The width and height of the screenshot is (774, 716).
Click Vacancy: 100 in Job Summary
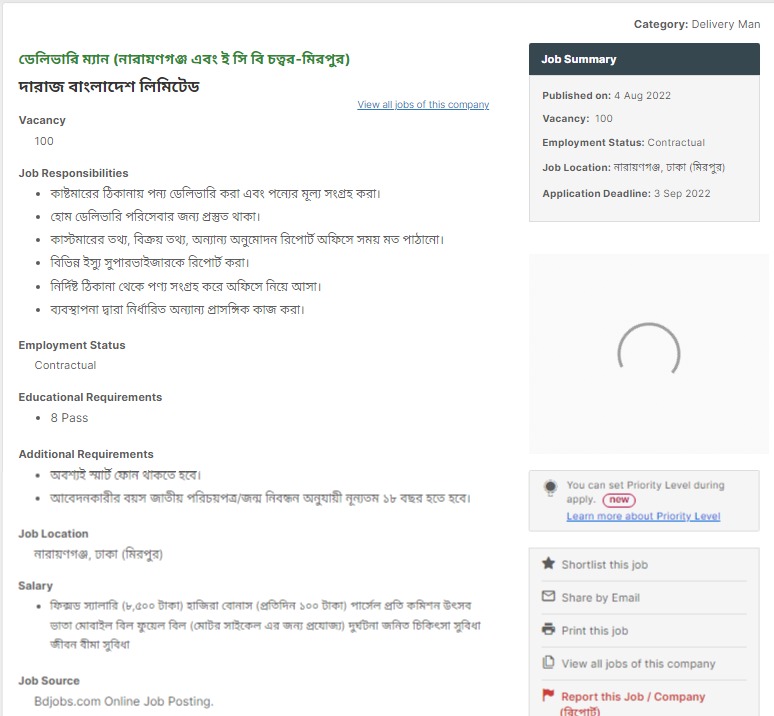pos(578,118)
